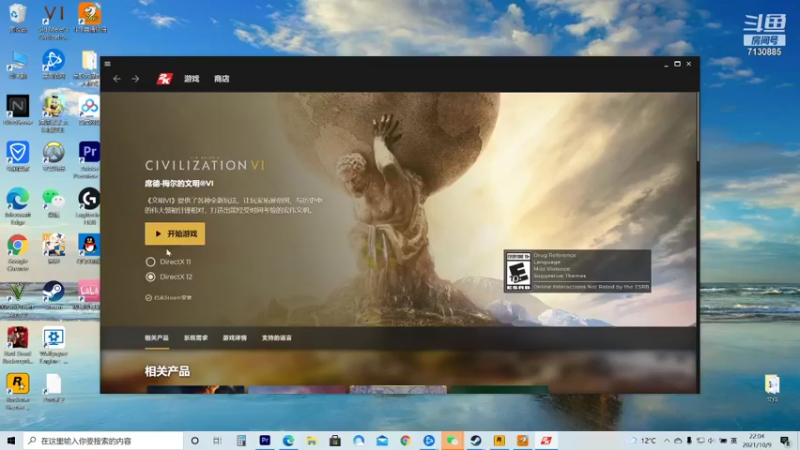The height and width of the screenshot is (450, 800).
Task: Open the 商店 menu item
Action: tap(221, 79)
